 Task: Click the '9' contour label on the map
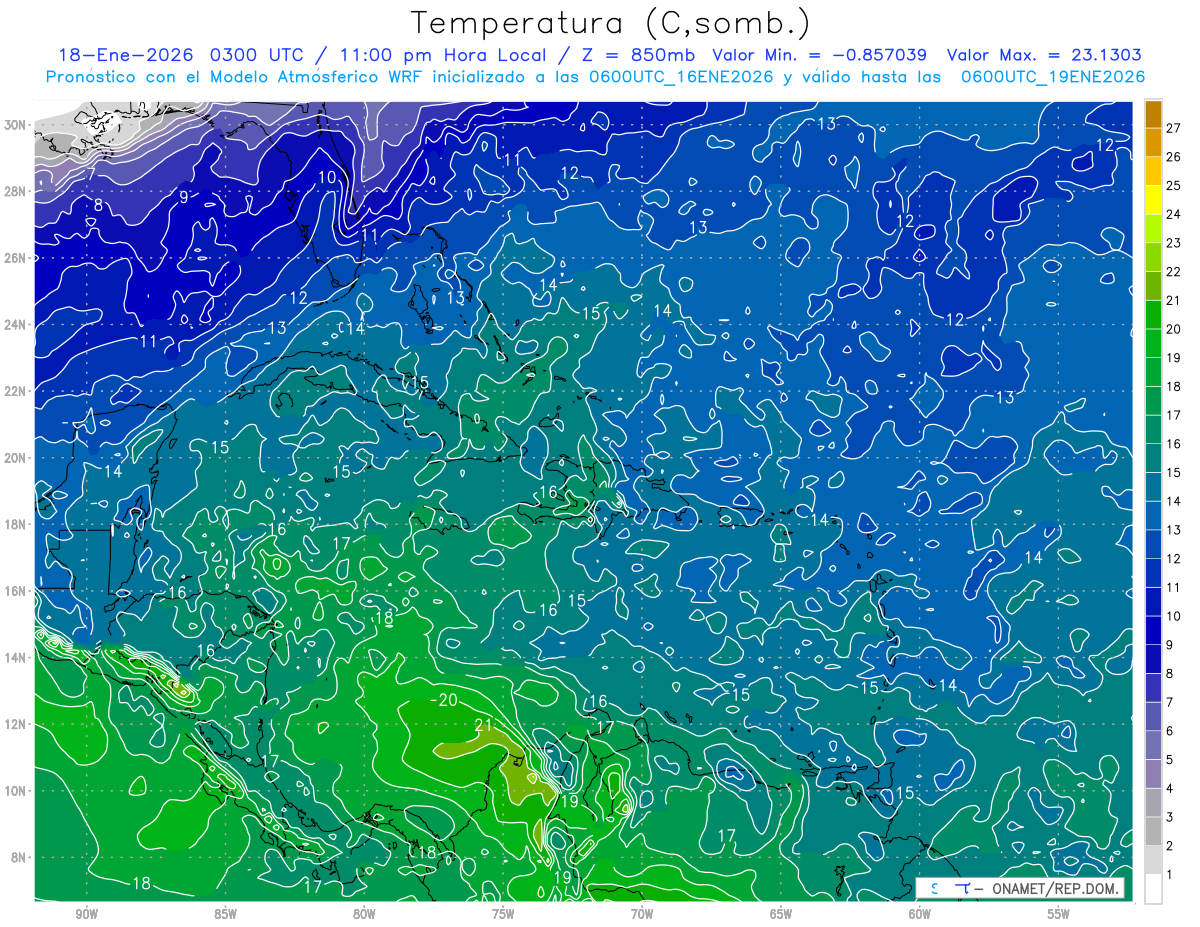(x=183, y=196)
